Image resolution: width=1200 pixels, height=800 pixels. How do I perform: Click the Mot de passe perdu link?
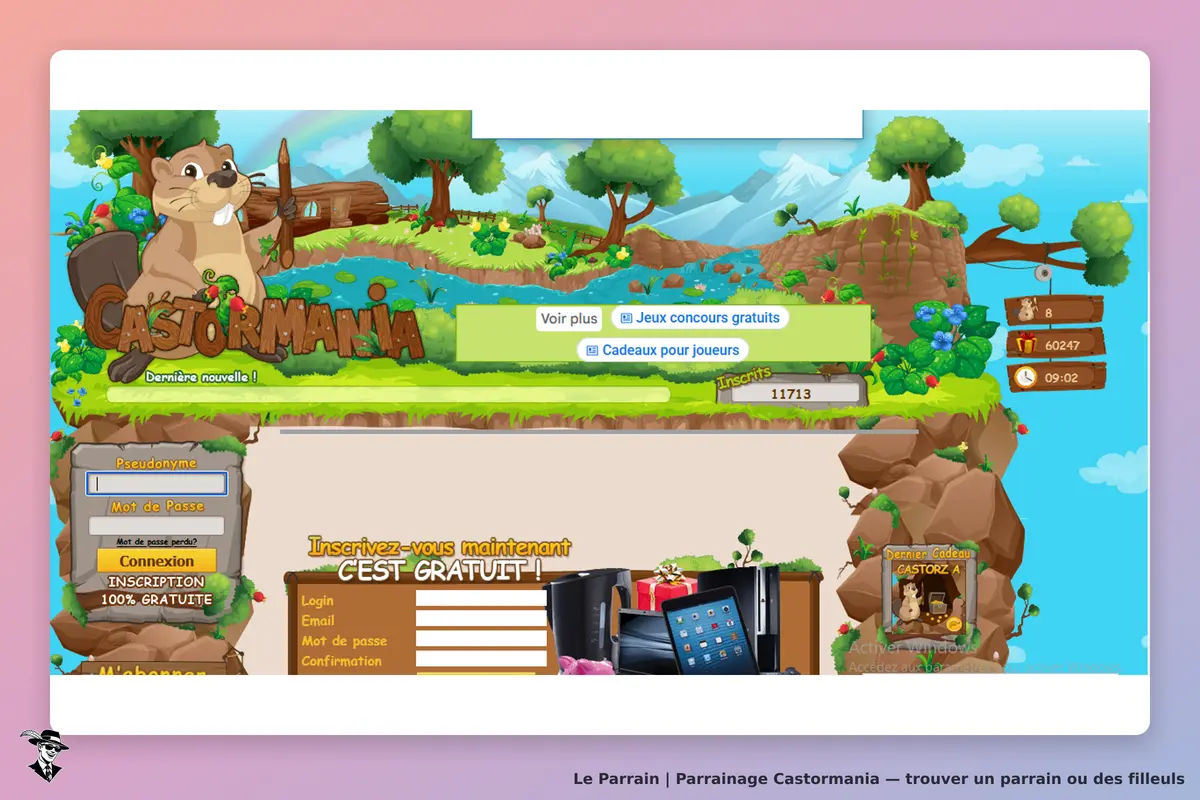(x=156, y=542)
